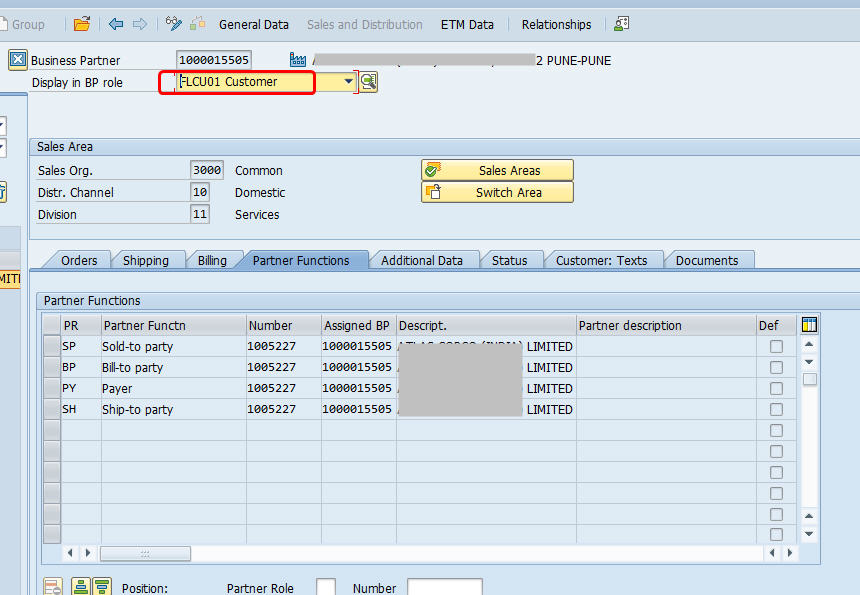Open General Data view
The width and height of the screenshot is (860, 595).
click(x=253, y=25)
